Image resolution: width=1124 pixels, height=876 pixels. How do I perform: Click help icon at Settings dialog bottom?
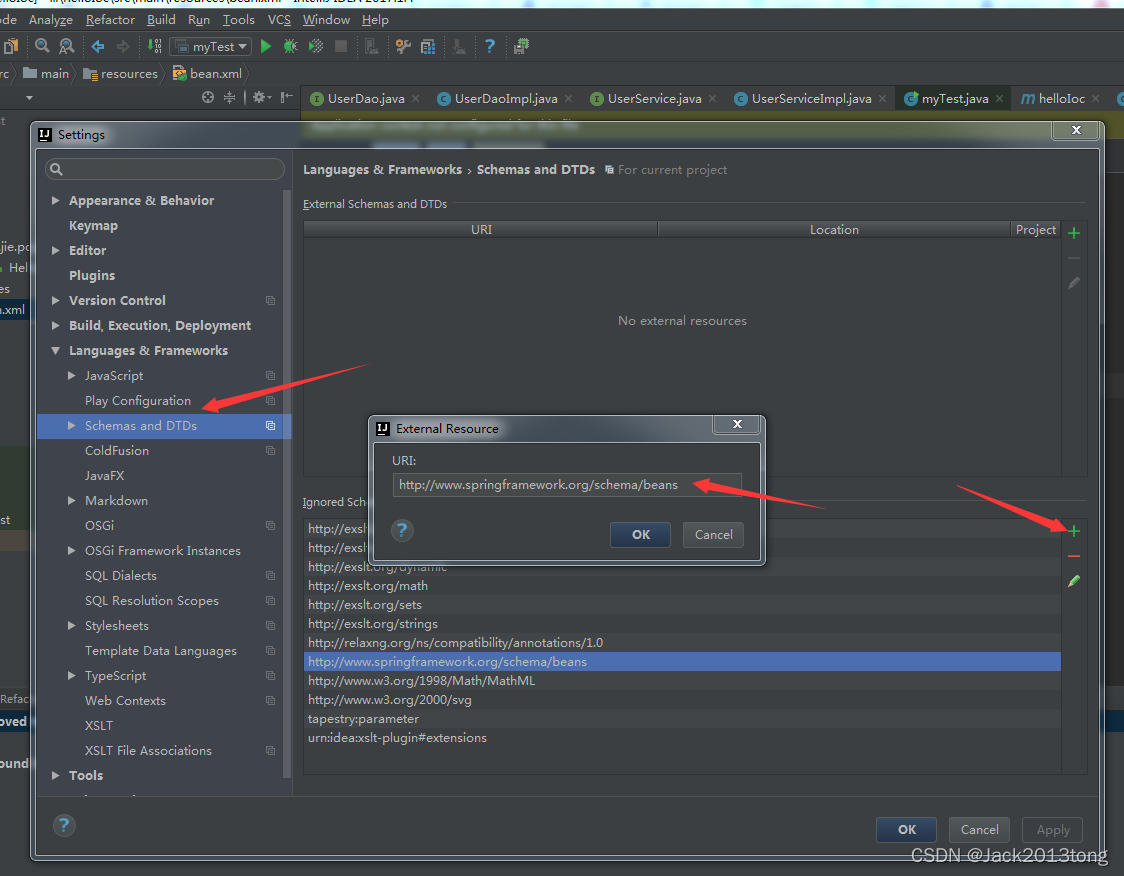click(x=64, y=825)
